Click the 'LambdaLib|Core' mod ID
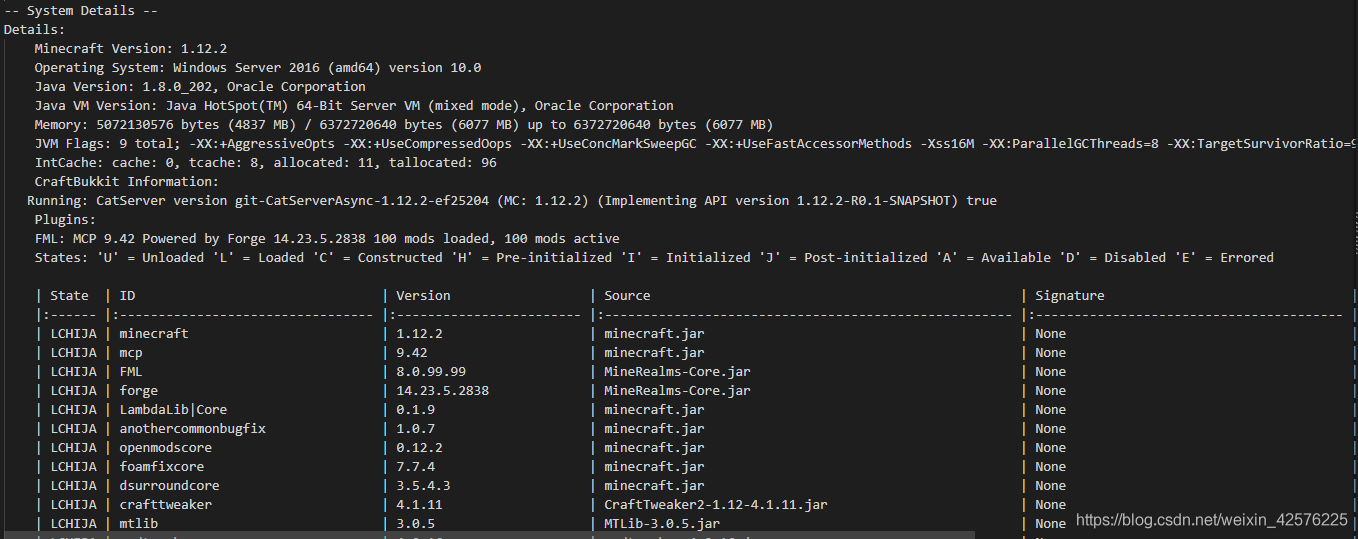This screenshot has width=1358, height=539. pyautogui.click(x=173, y=409)
